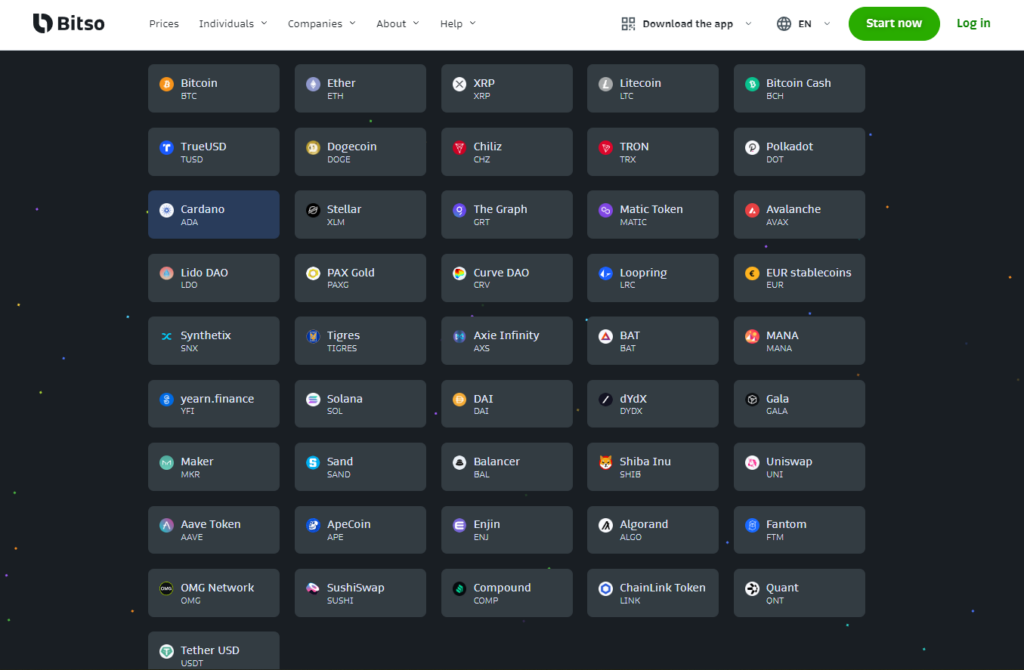Click the Quant name text
The height and width of the screenshot is (670, 1024).
[782, 587]
